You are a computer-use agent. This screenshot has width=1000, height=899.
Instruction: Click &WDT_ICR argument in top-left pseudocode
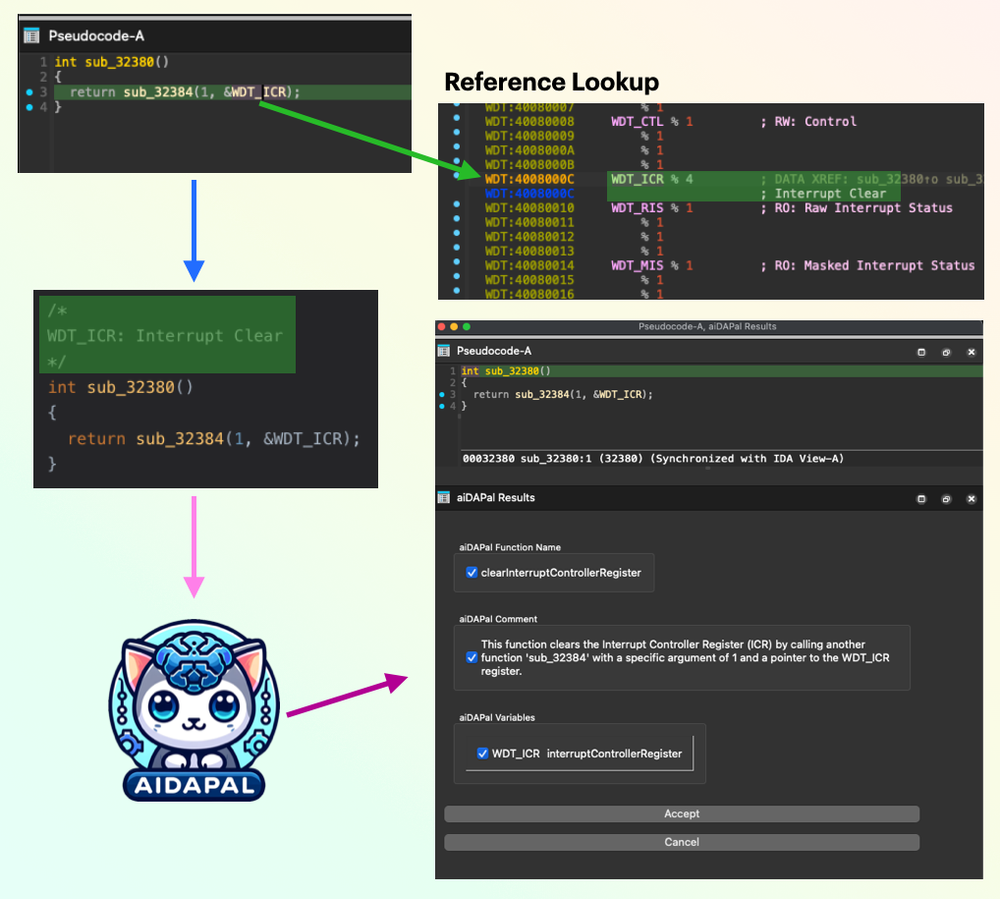pos(254,92)
